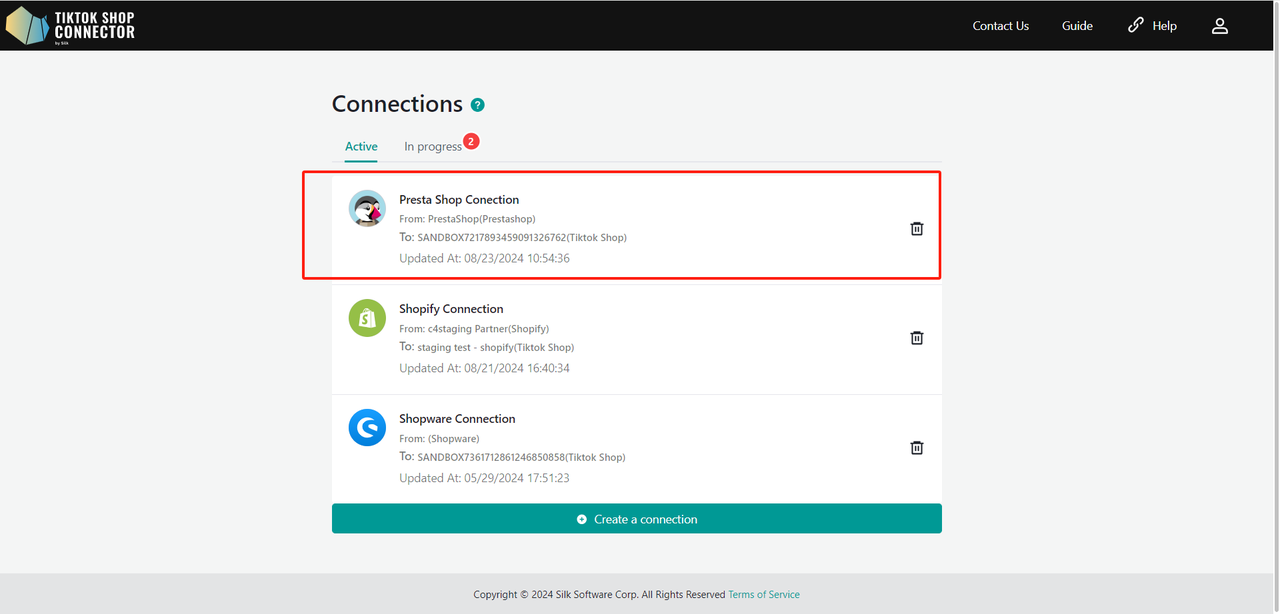Click the Connections page heading
Image resolution: width=1280 pixels, height=614 pixels.
397,104
